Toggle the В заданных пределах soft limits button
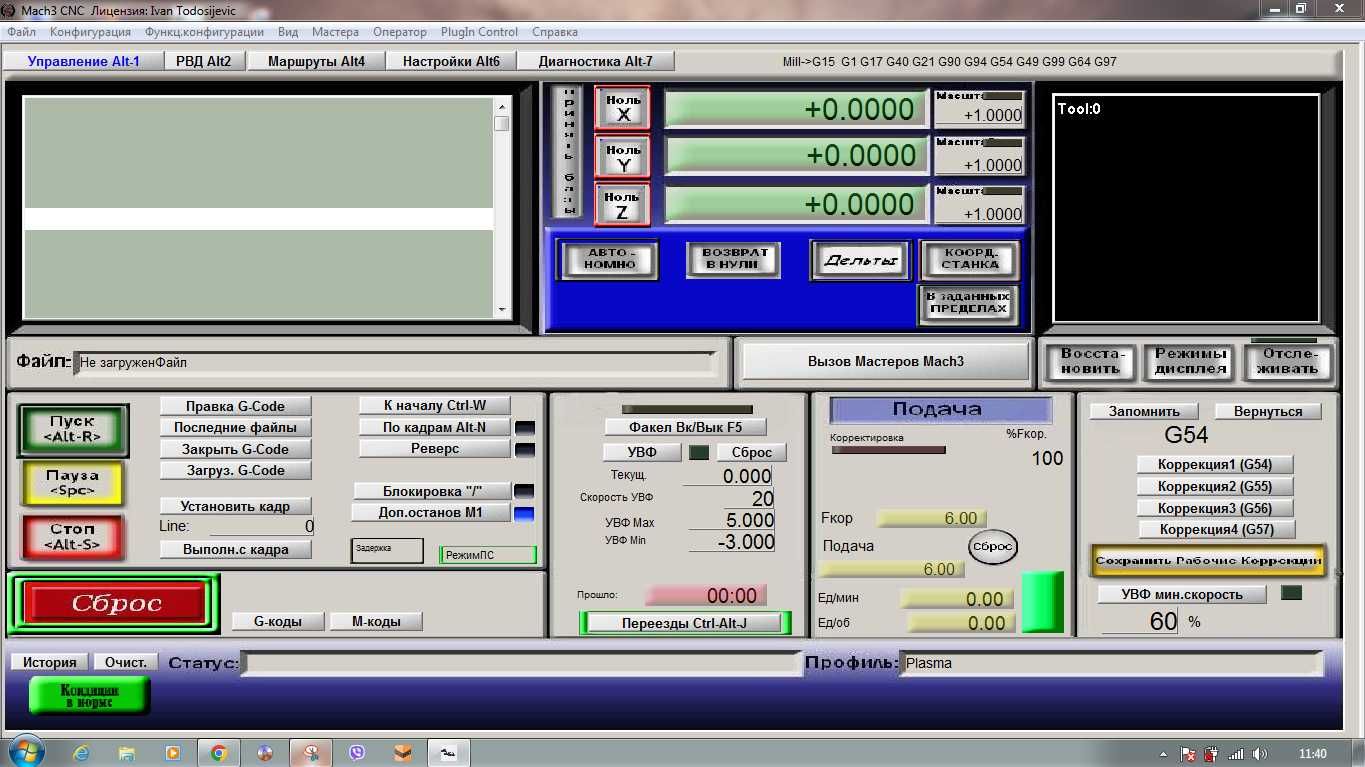 [969, 304]
